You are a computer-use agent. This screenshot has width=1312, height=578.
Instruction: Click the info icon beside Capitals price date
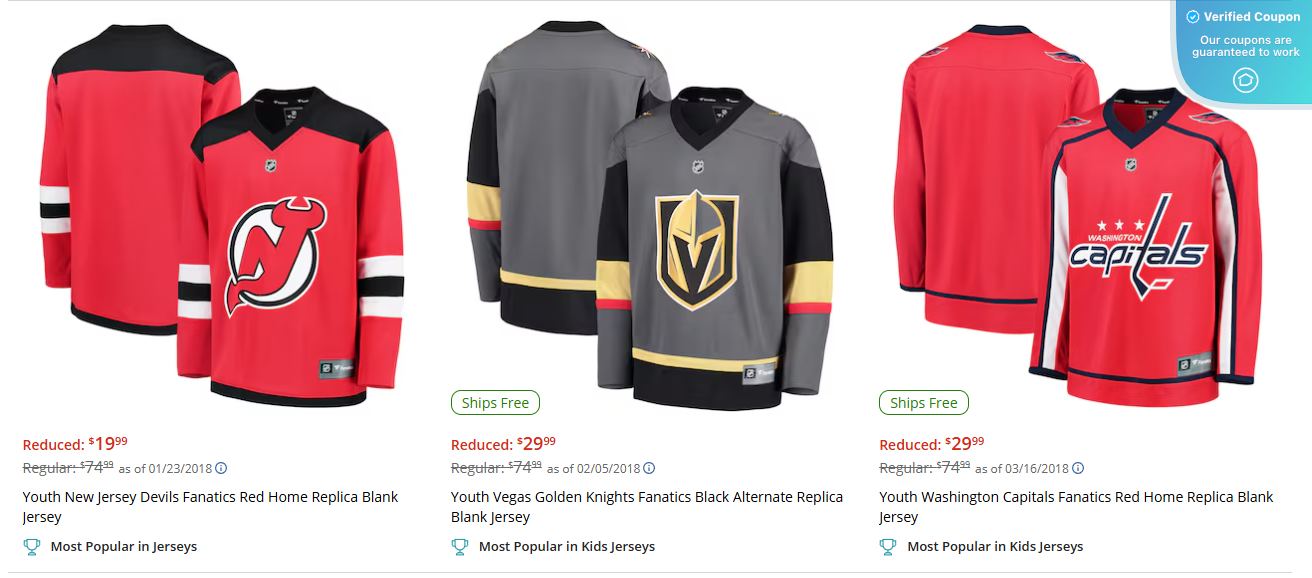(x=1078, y=467)
